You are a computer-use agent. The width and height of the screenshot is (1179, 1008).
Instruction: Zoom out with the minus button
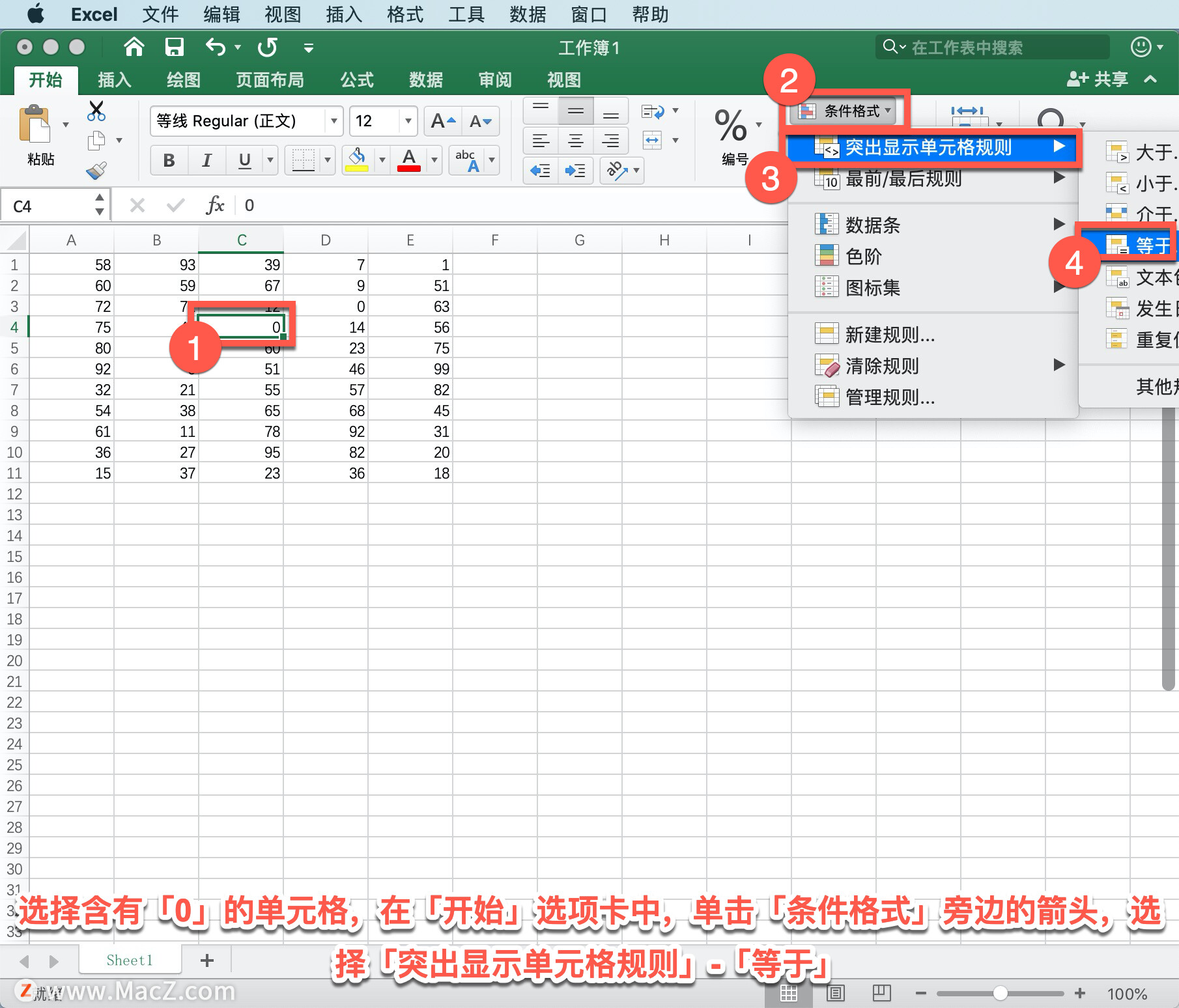[920, 993]
